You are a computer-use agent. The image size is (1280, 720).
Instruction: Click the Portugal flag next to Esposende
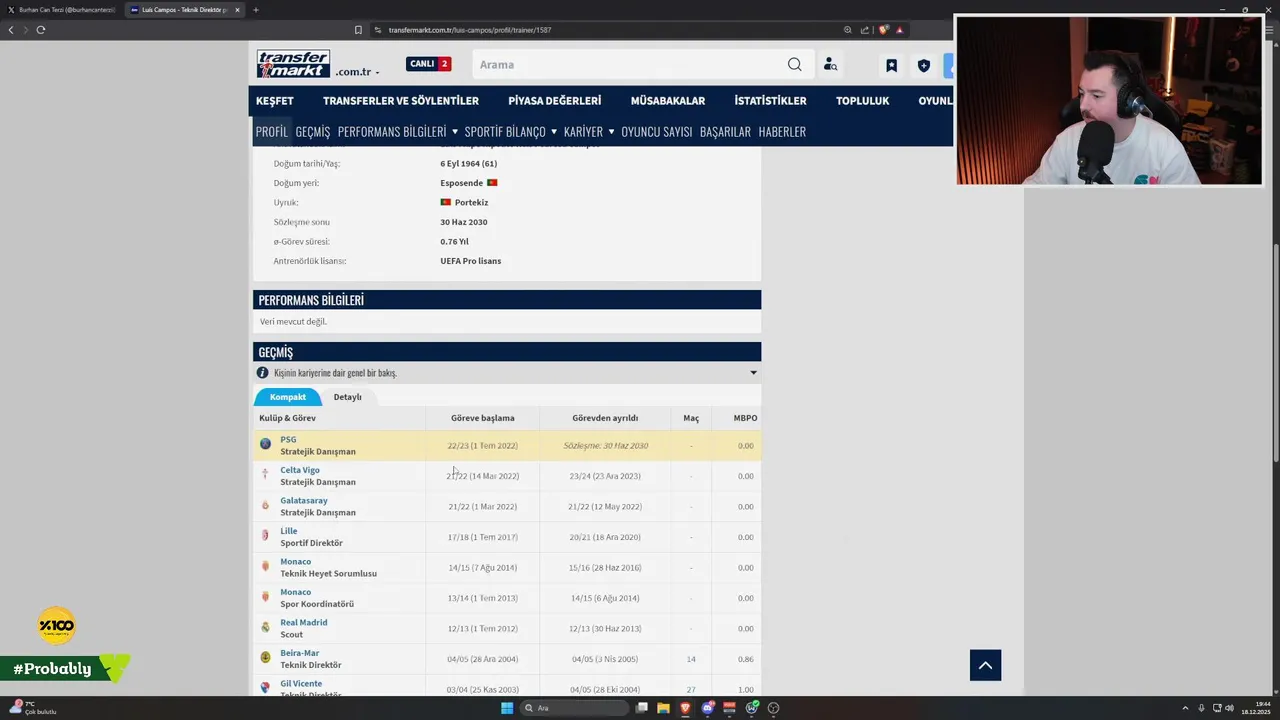[492, 183]
